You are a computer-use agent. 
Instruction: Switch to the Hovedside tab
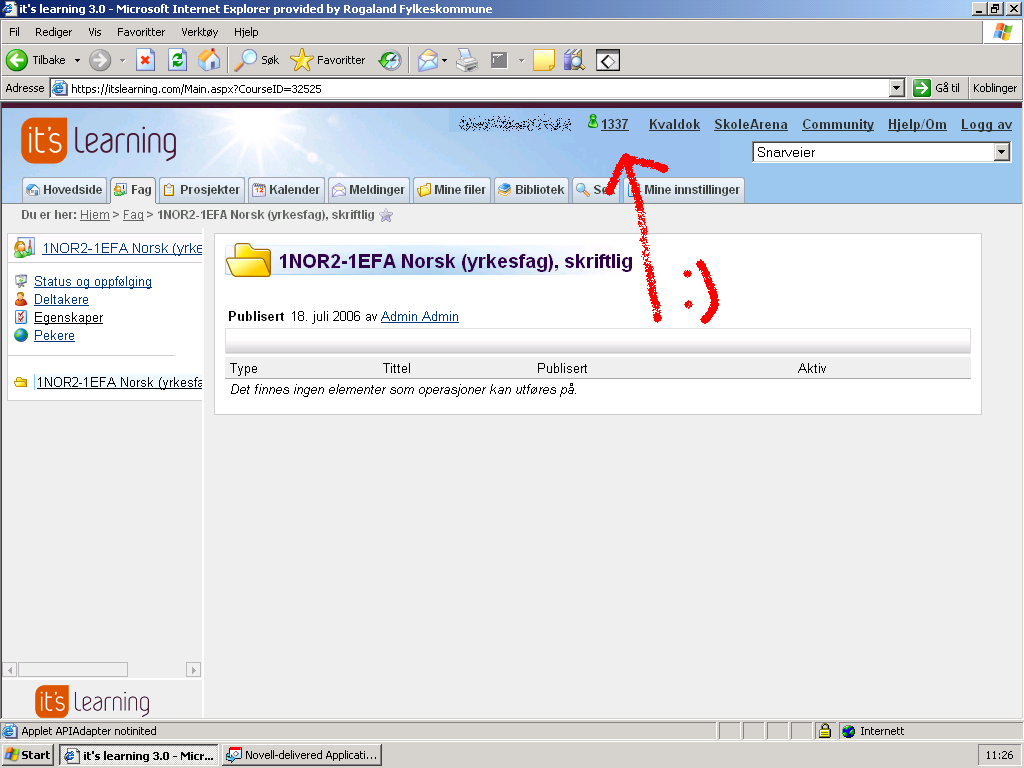click(64, 190)
